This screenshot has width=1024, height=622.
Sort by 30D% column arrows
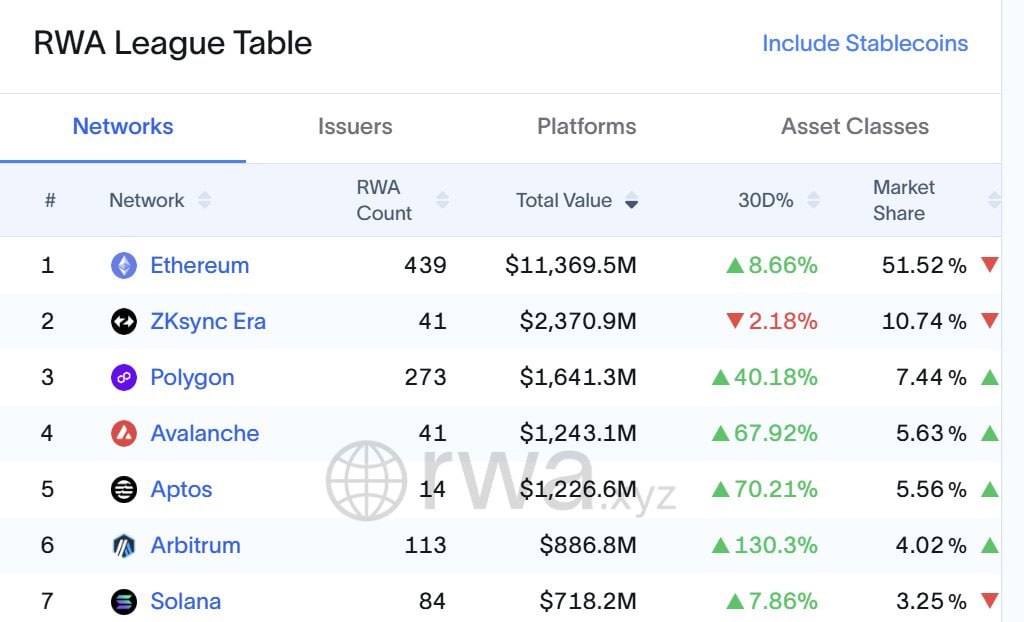click(x=813, y=200)
